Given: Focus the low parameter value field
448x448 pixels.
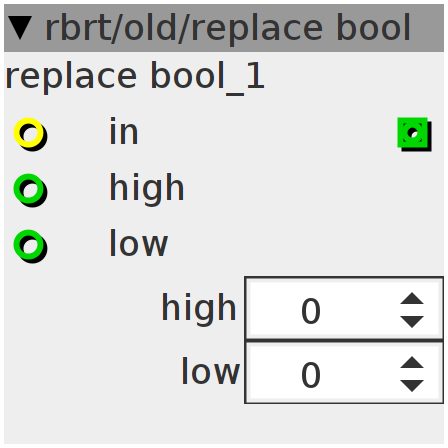Looking at the screenshot, I should [x=344, y=372].
